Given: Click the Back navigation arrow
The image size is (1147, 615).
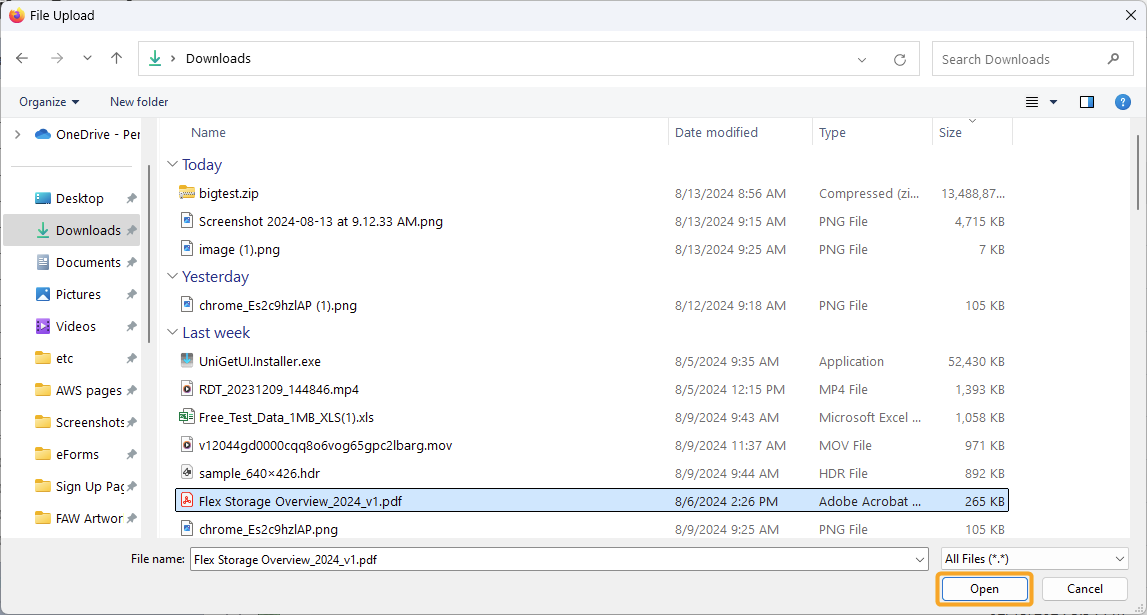Looking at the screenshot, I should click(x=22, y=58).
